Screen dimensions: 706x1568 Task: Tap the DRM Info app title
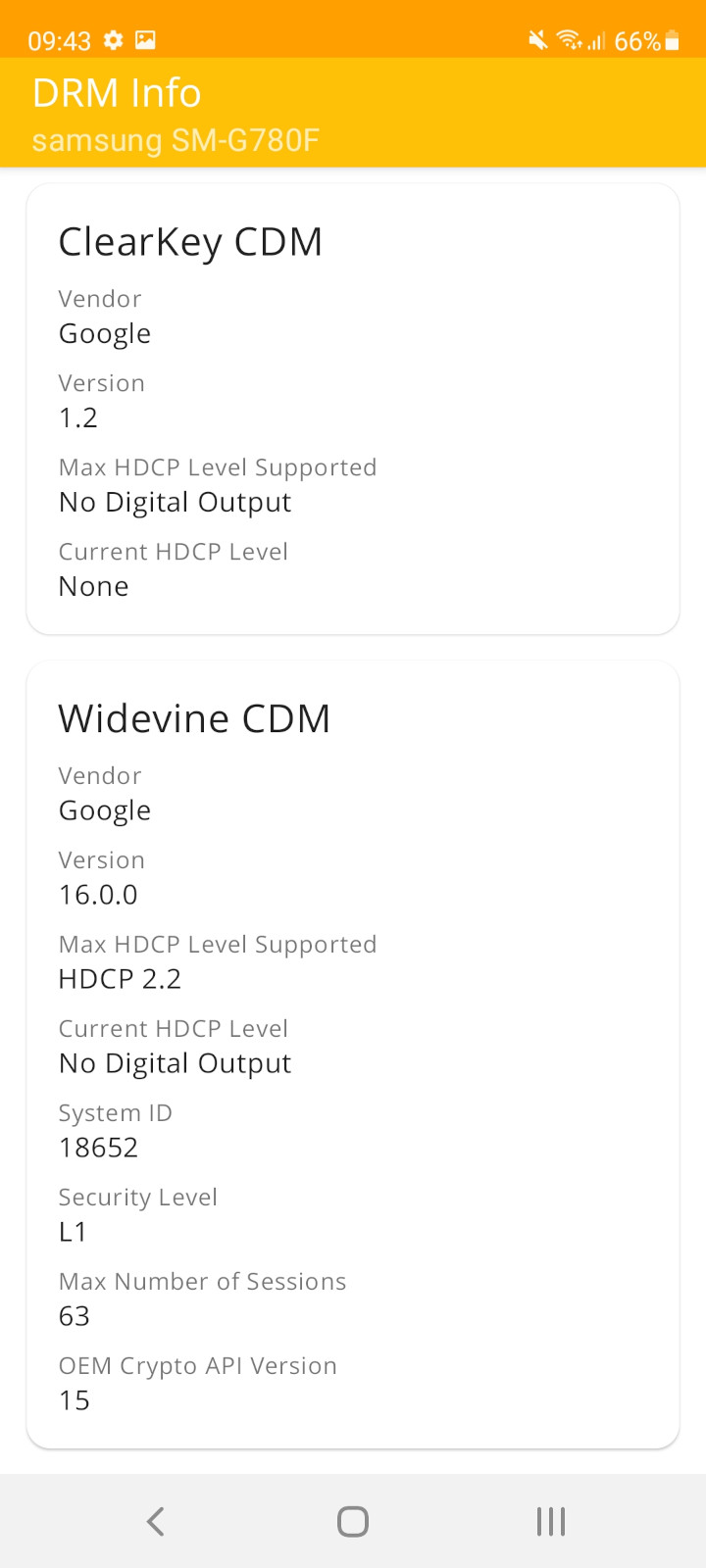pos(117,93)
